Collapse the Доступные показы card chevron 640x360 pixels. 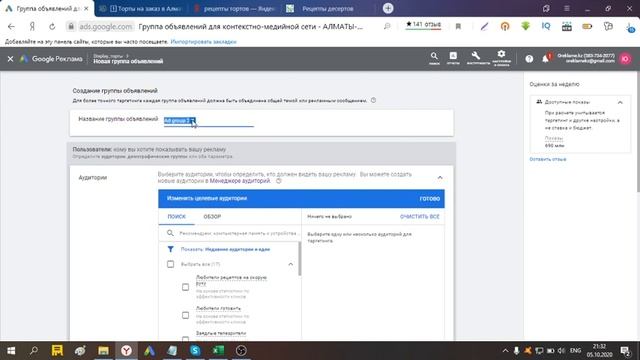coord(620,102)
